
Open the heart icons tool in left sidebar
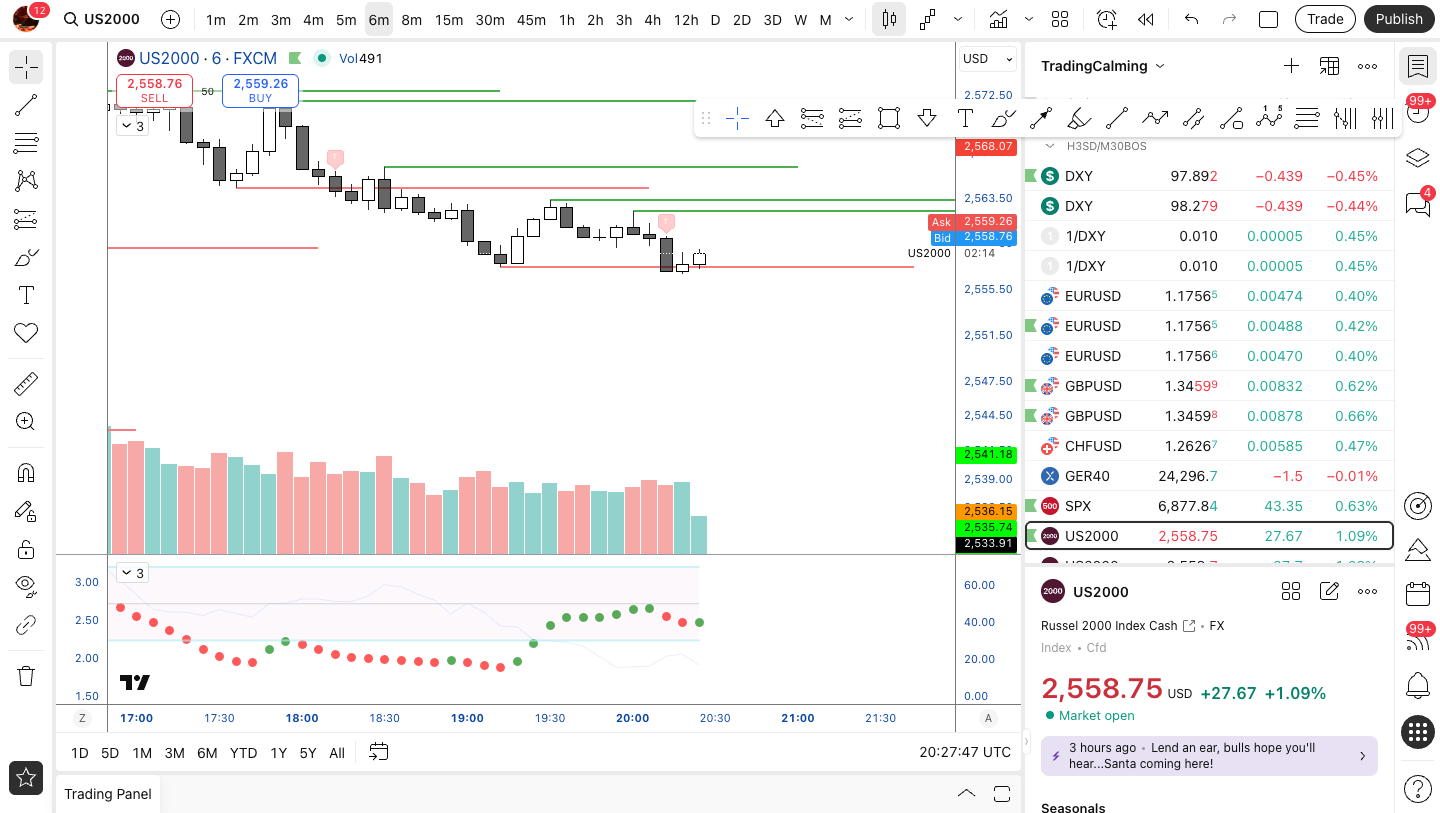(26, 333)
